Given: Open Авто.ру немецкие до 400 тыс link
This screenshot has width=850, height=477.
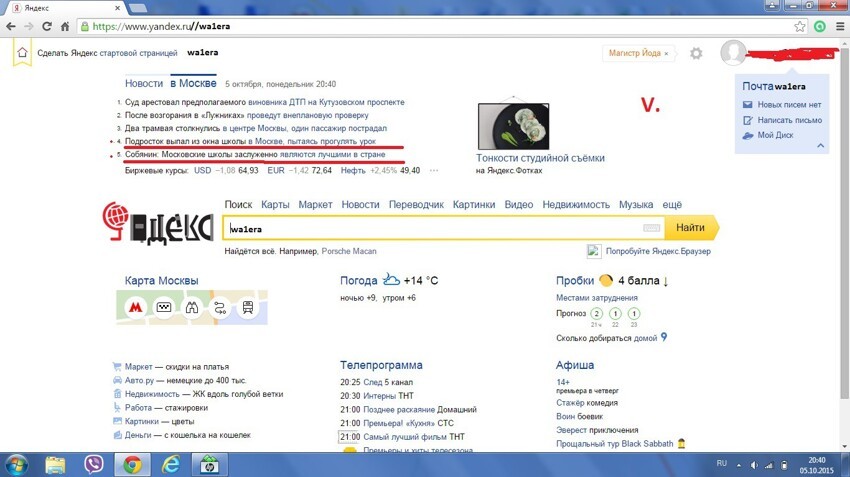Looking at the screenshot, I should (185, 380).
